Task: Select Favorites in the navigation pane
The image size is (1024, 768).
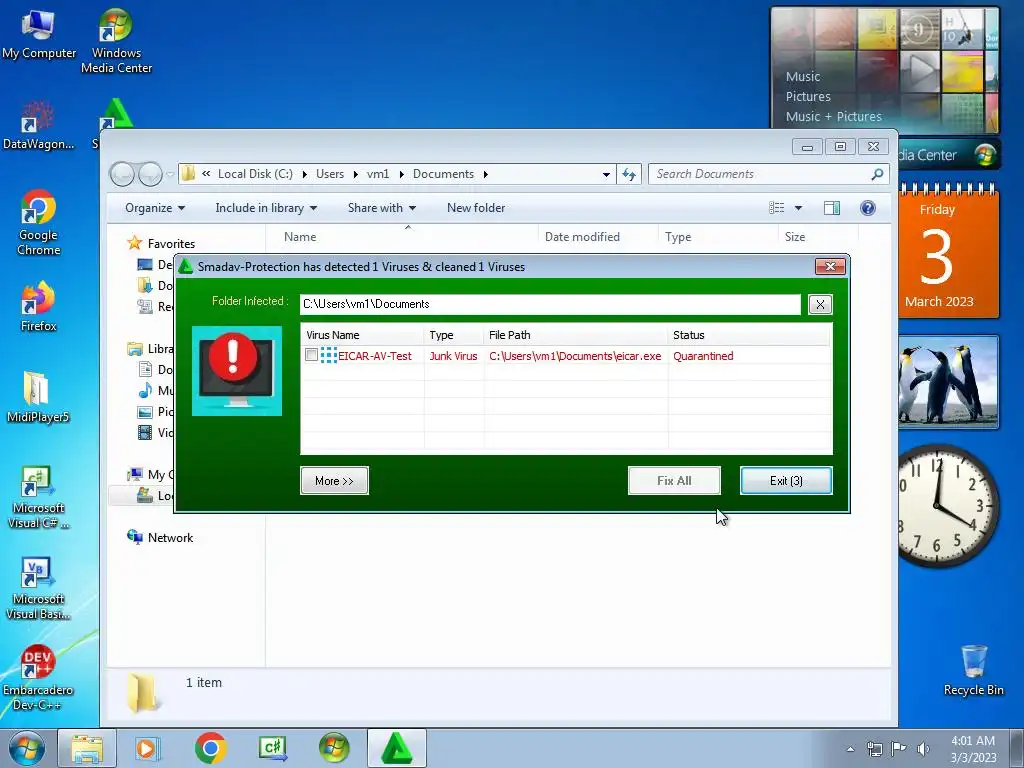Action: pos(171,244)
